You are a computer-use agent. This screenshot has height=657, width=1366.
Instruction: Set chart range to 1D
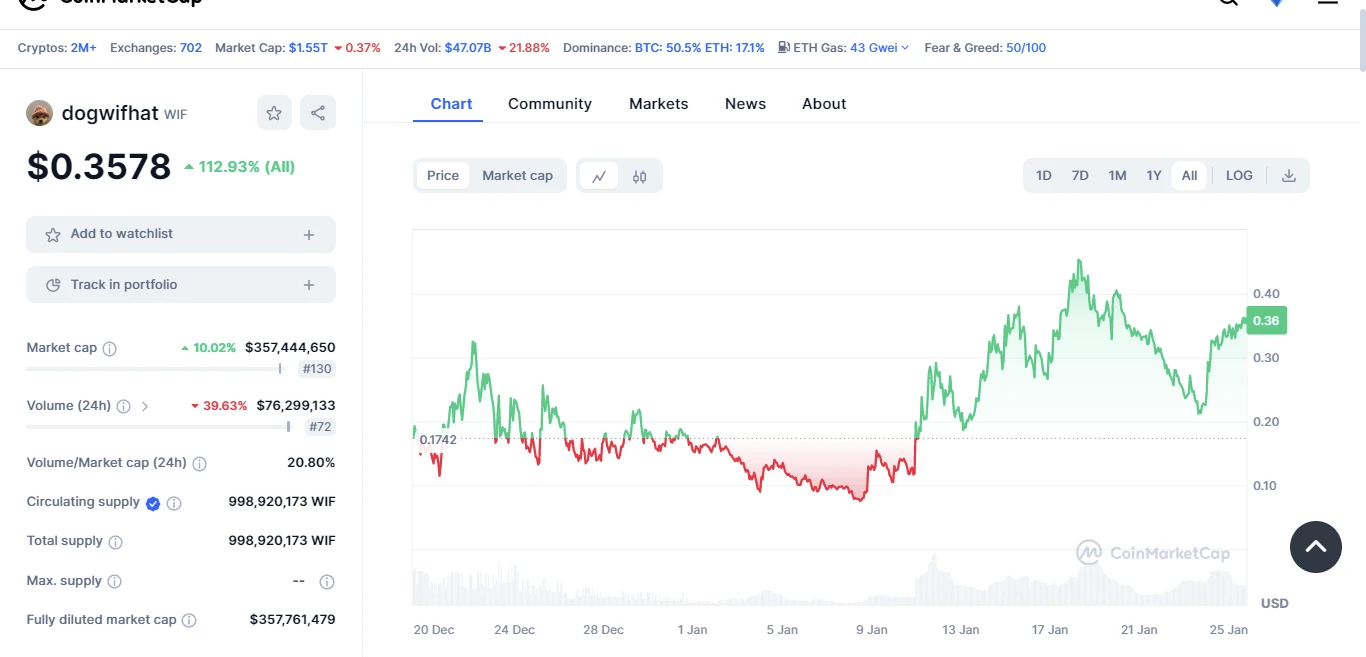click(1044, 176)
